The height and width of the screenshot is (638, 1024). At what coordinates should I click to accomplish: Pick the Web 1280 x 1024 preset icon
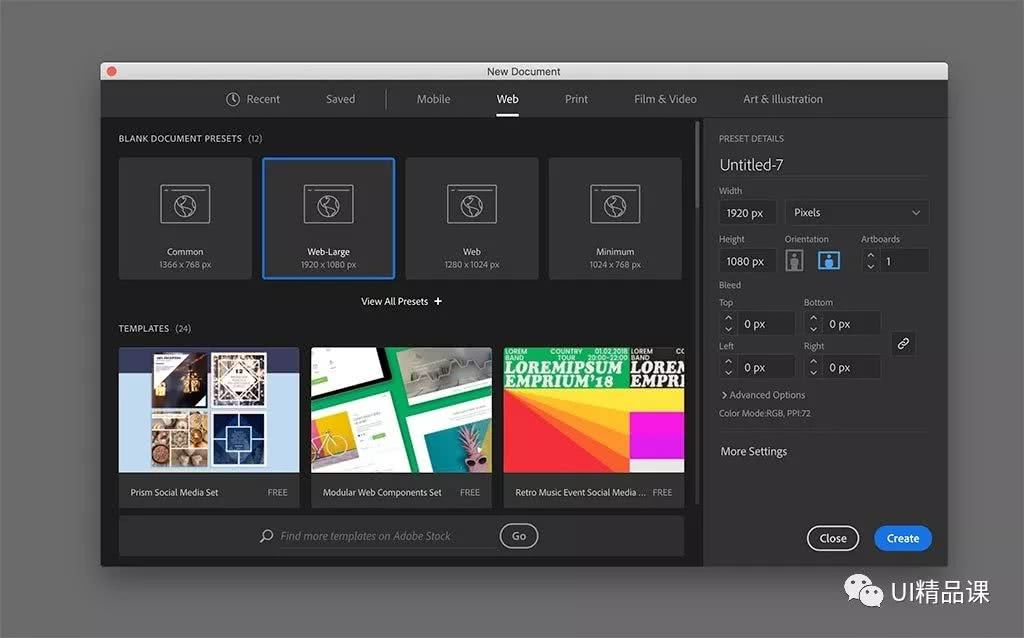point(471,204)
